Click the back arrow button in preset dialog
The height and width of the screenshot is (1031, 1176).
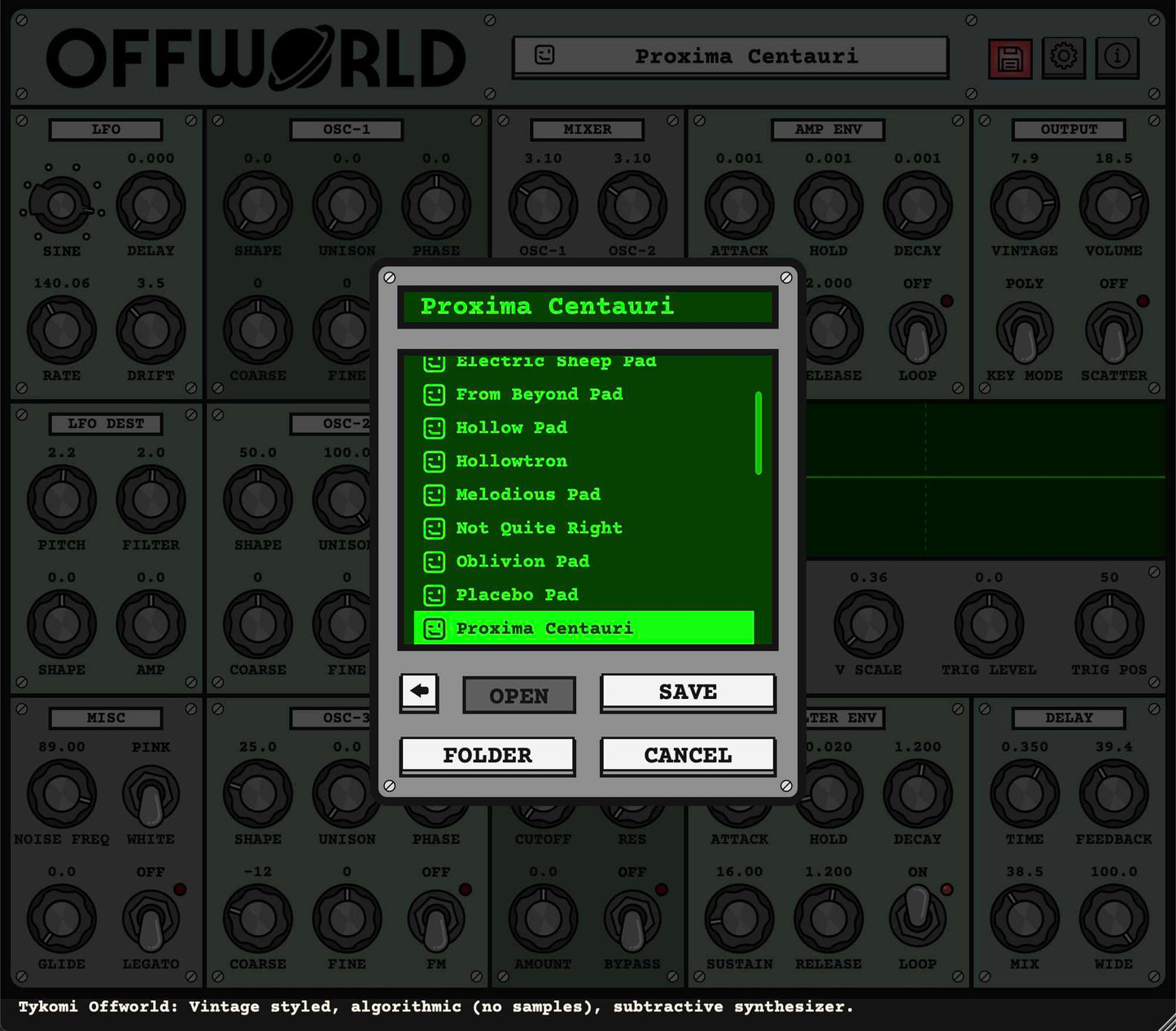(x=419, y=692)
